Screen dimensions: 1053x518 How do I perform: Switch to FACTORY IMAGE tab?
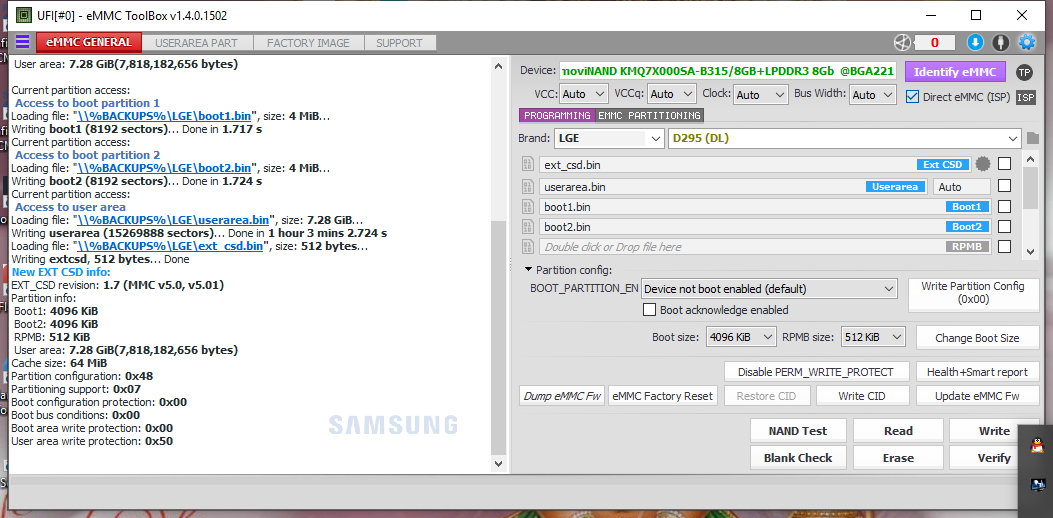click(x=308, y=43)
